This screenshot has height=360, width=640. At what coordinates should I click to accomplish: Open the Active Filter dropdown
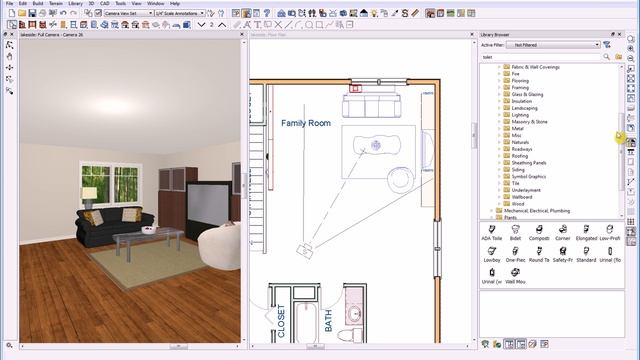point(553,44)
